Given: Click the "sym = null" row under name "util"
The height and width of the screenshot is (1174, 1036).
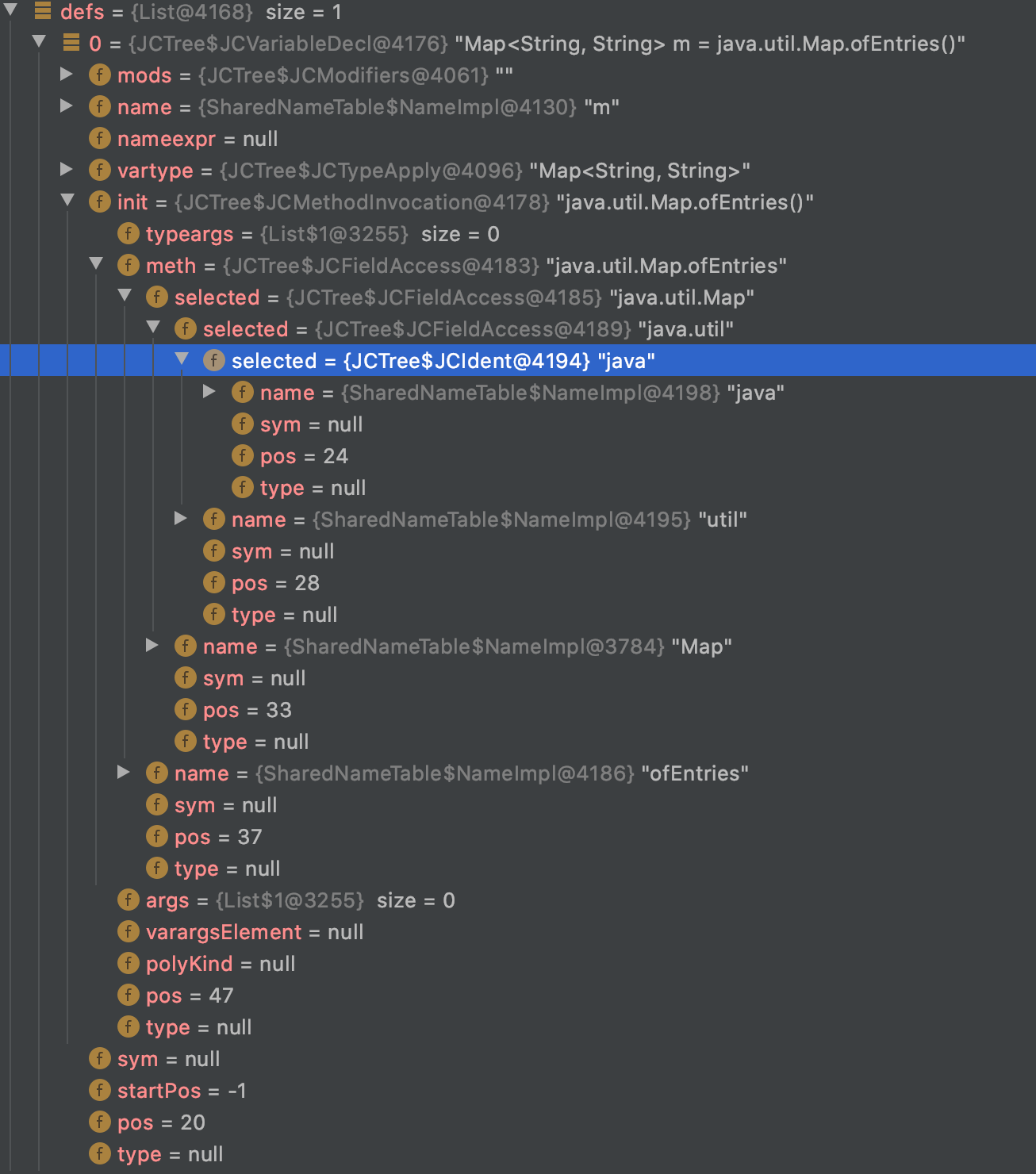Looking at the screenshot, I should pyautogui.click(x=518, y=551).
